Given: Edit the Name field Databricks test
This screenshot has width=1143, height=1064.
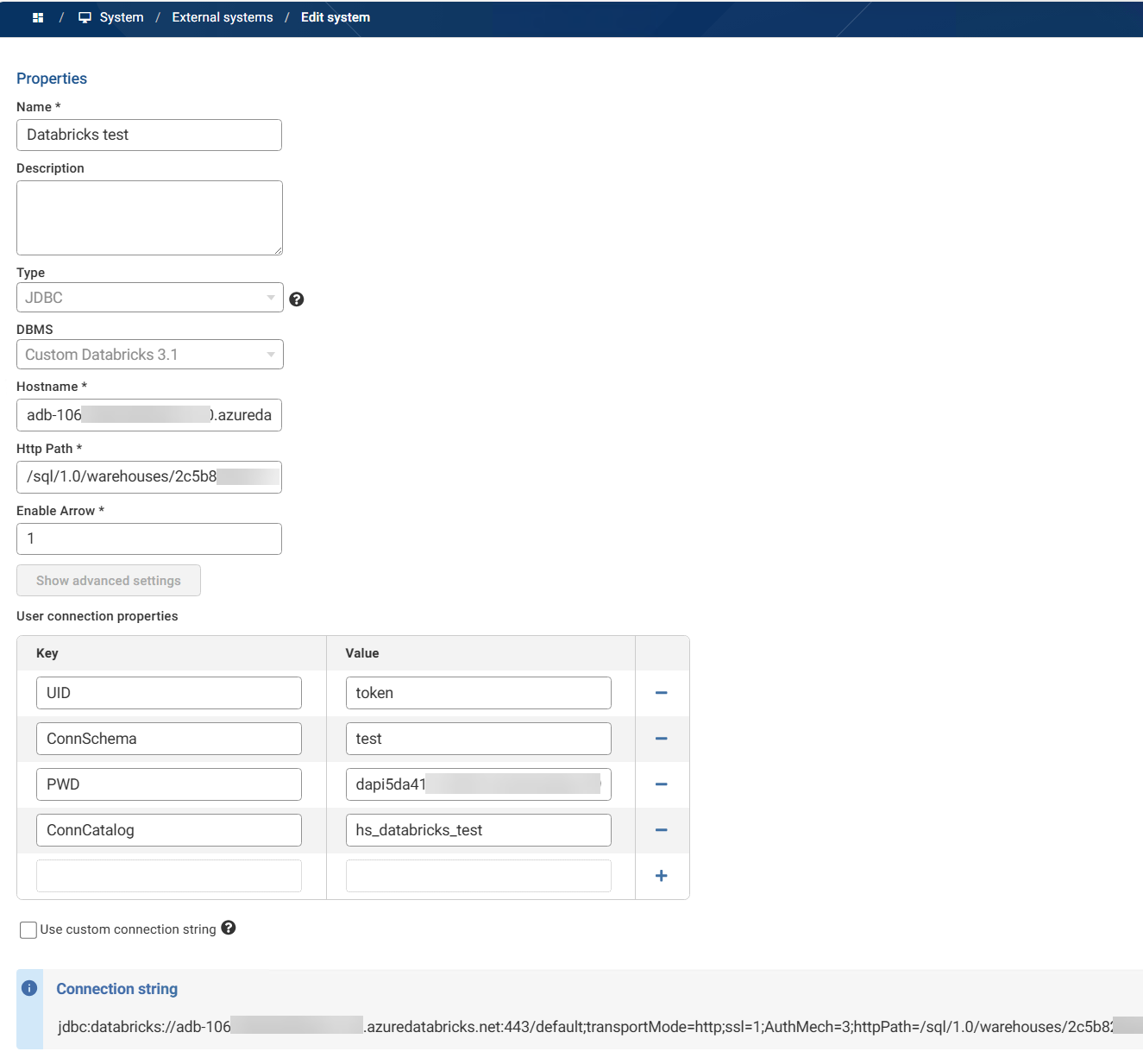Looking at the screenshot, I should [x=149, y=135].
